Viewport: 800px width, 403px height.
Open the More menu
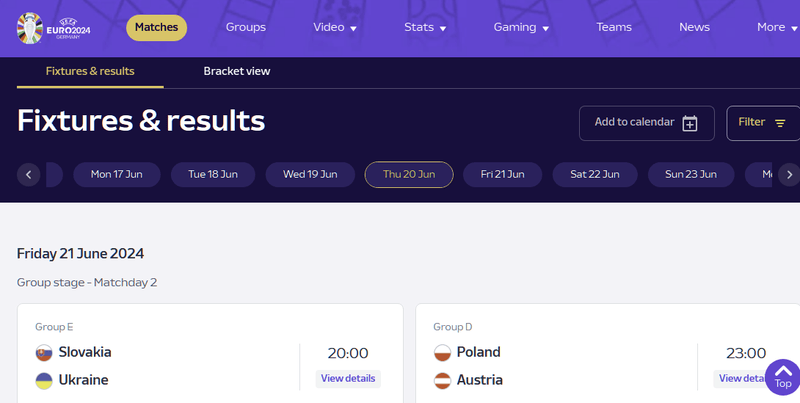pos(777,28)
